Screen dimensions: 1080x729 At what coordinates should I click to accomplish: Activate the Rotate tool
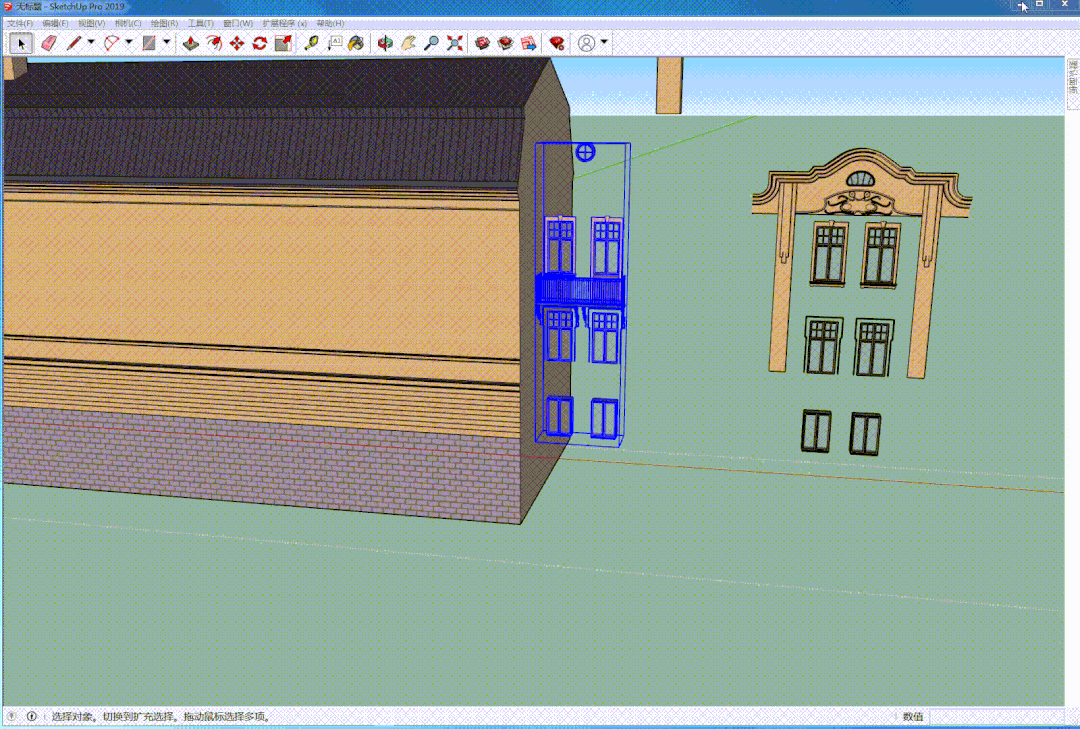click(x=260, y=43)
